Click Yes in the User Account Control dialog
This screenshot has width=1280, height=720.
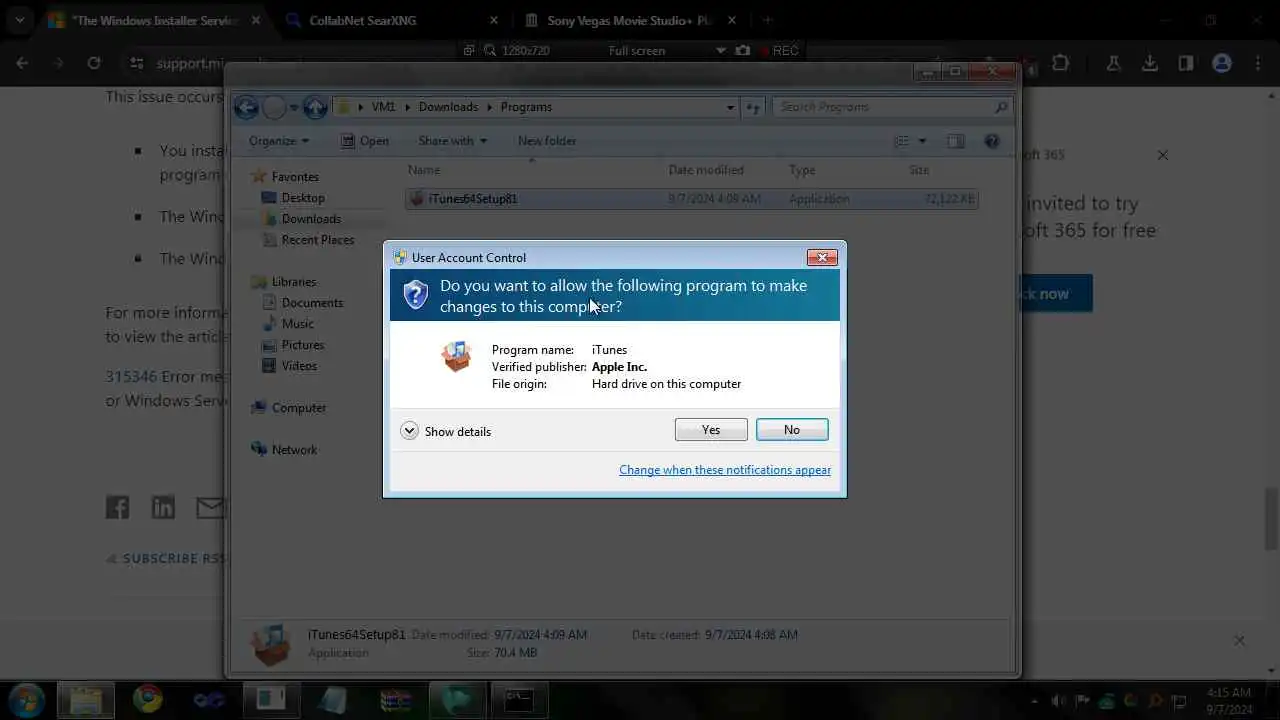pyautogui.click(x=711, y=429)
